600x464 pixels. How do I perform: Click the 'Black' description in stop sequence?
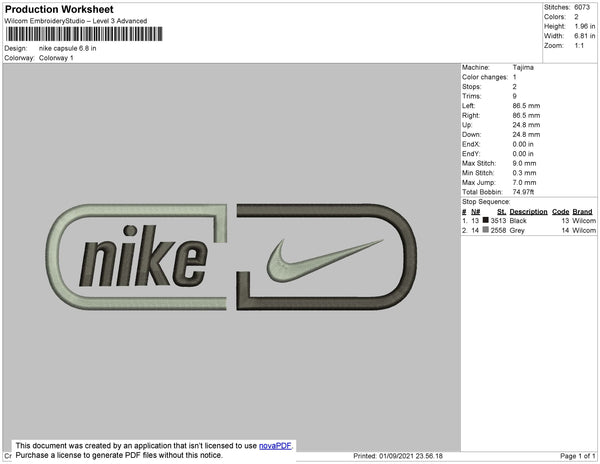click(518, 221)
